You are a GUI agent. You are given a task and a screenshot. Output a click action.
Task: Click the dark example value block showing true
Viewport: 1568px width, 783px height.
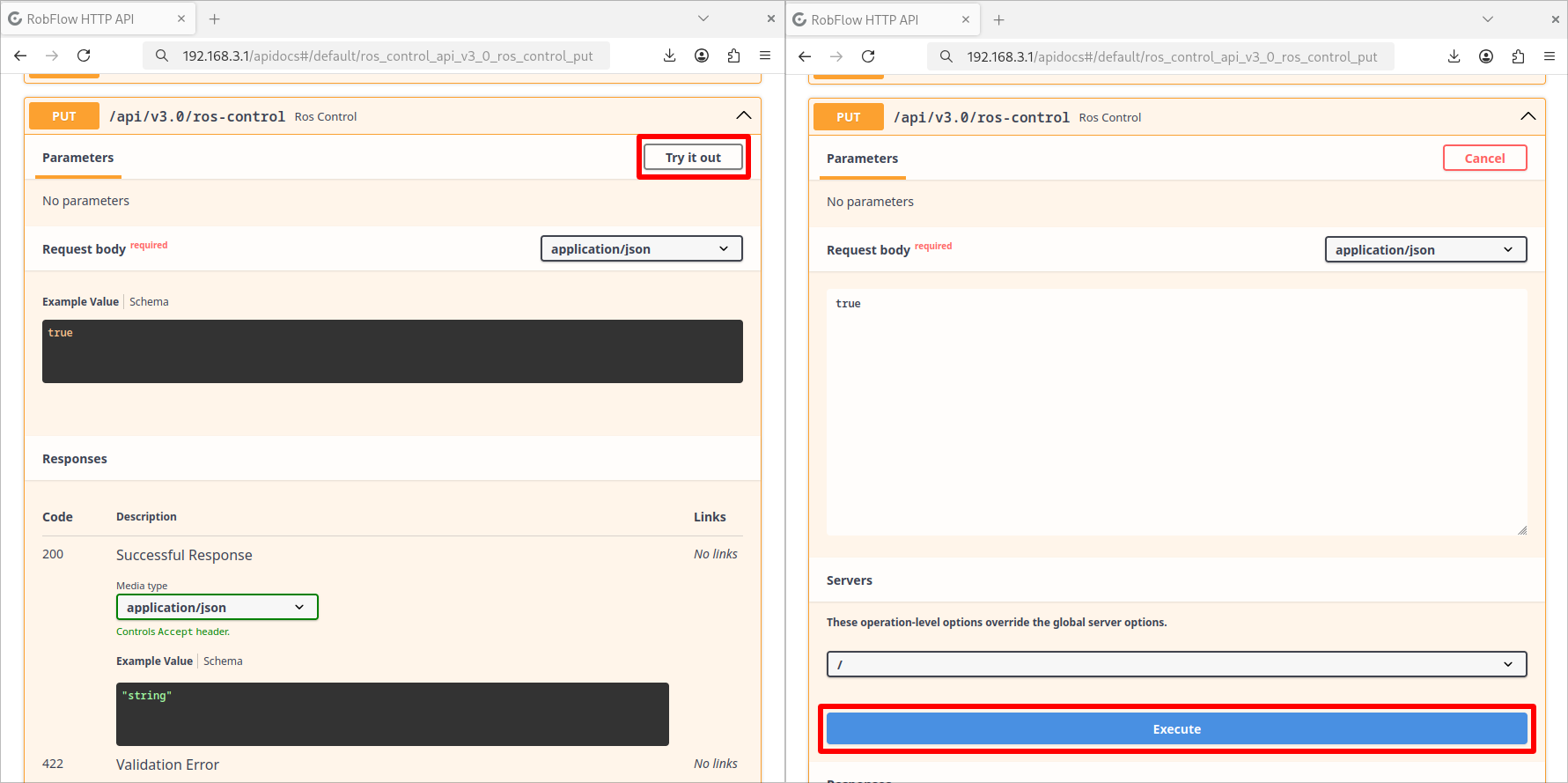pos(393,351)
